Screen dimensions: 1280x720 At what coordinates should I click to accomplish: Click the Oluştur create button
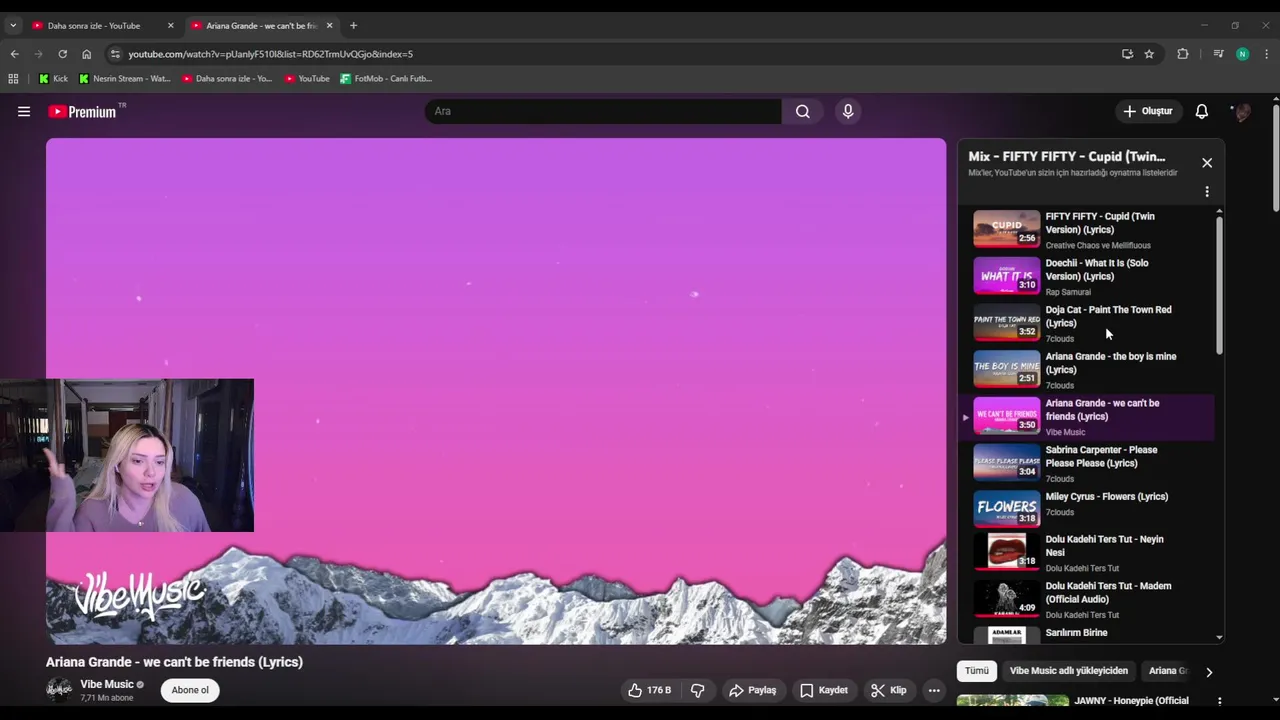pos(1149,111)
